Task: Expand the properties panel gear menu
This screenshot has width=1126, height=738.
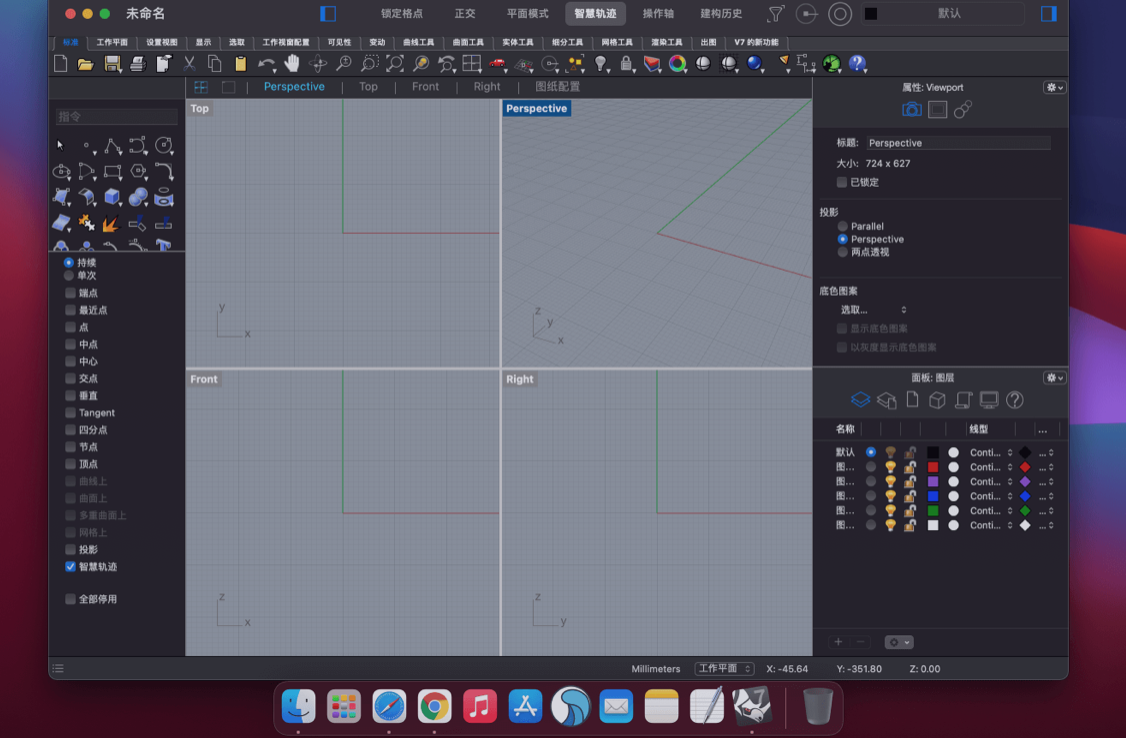Action: (x=1054, y=88)
